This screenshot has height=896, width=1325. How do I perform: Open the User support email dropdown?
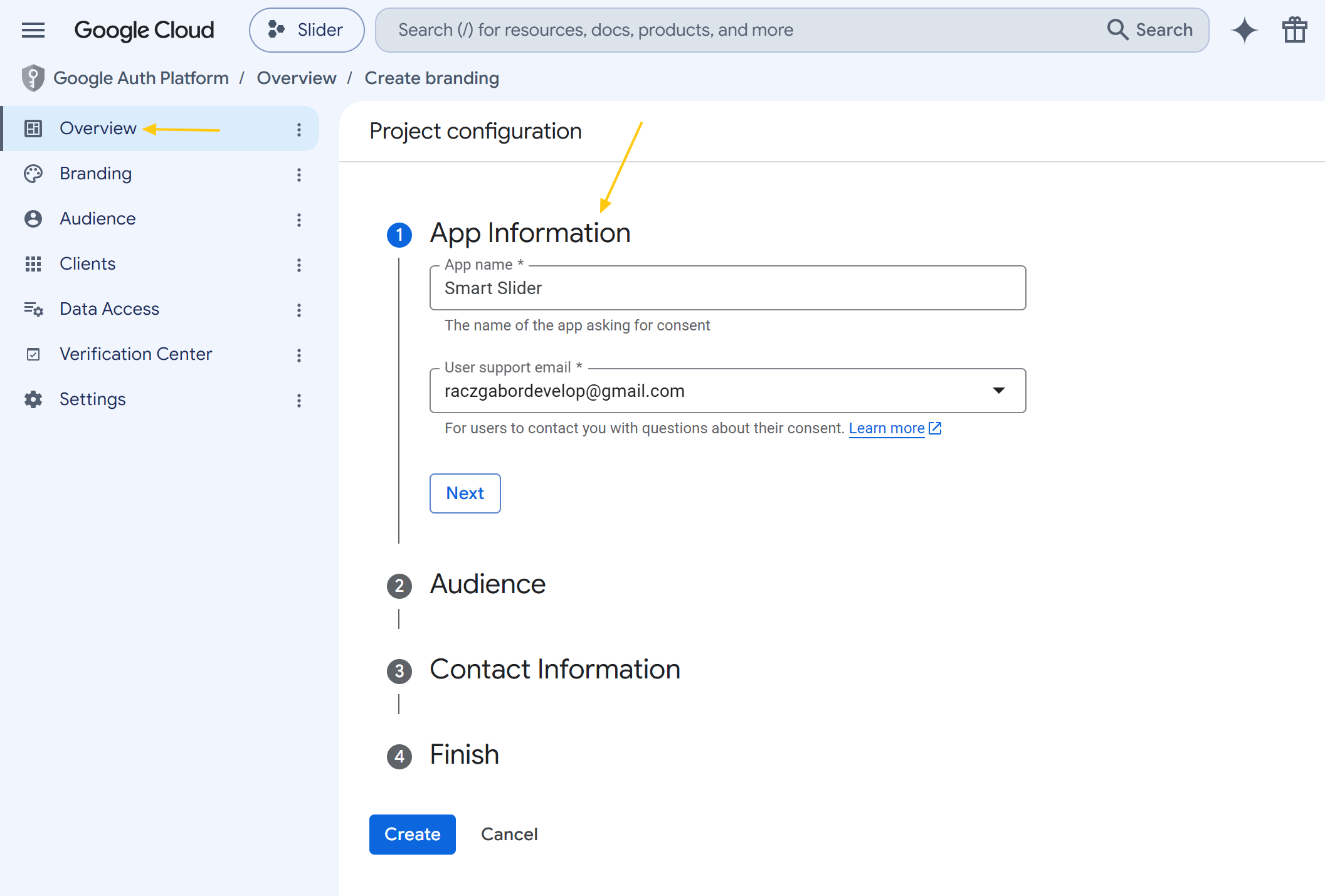[x=728, y=391]
